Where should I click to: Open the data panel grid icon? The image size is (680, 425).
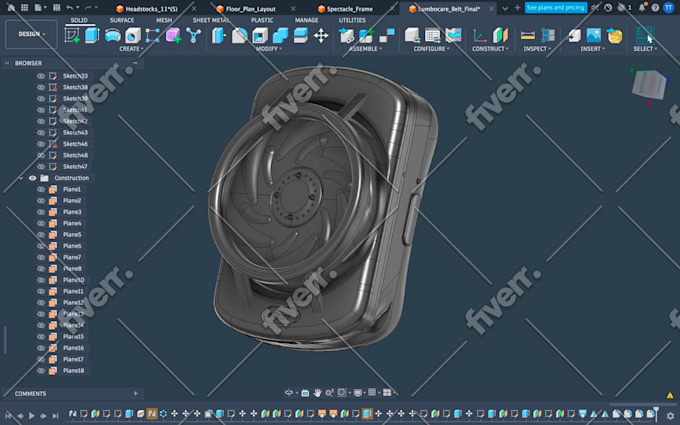pyautogui.click(x=25, y=8)
